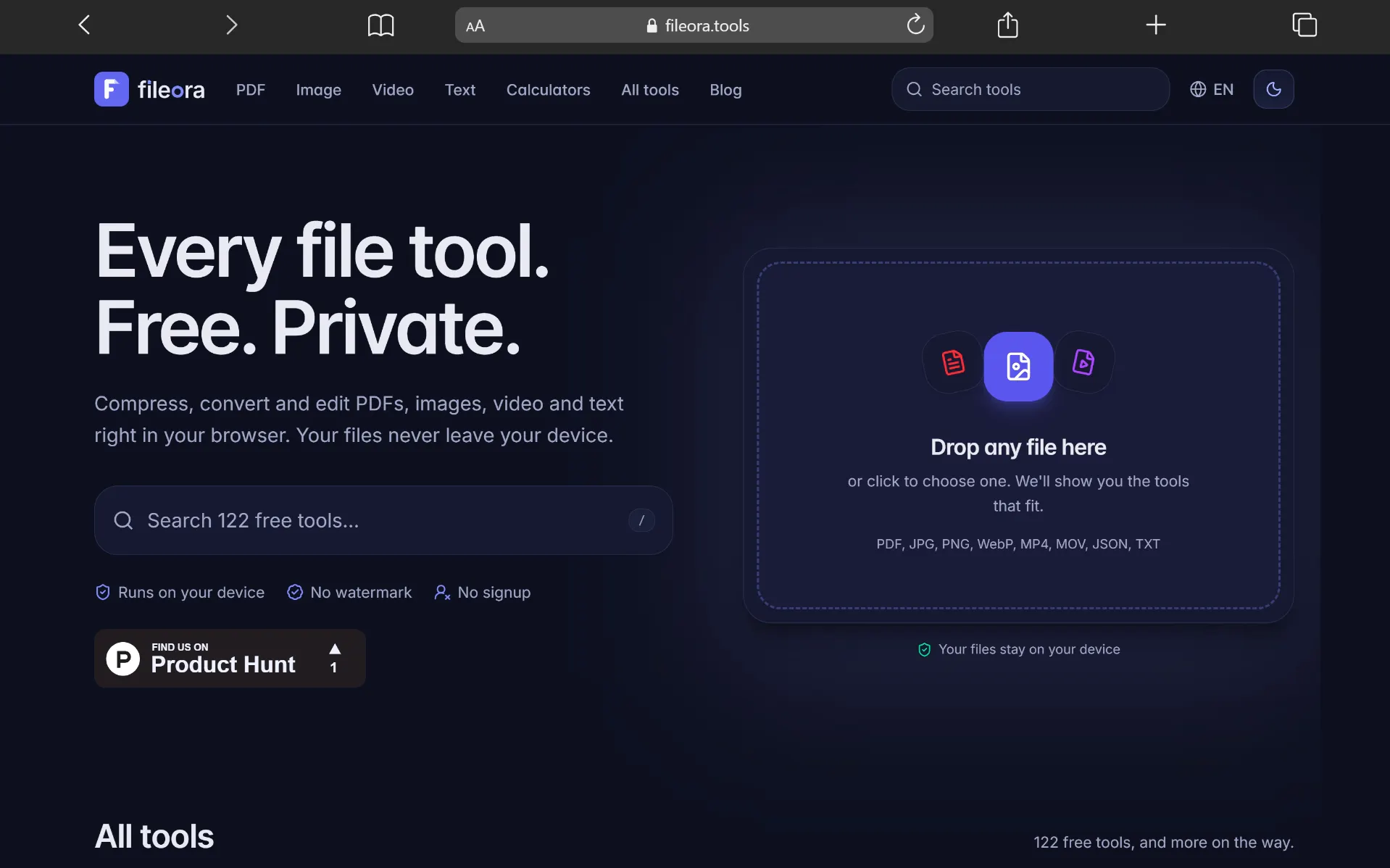Focus the Search 122 free tools field
The height and width of the screenshot is (868, 1390).
pyautogui.click(x=383, y=520)
